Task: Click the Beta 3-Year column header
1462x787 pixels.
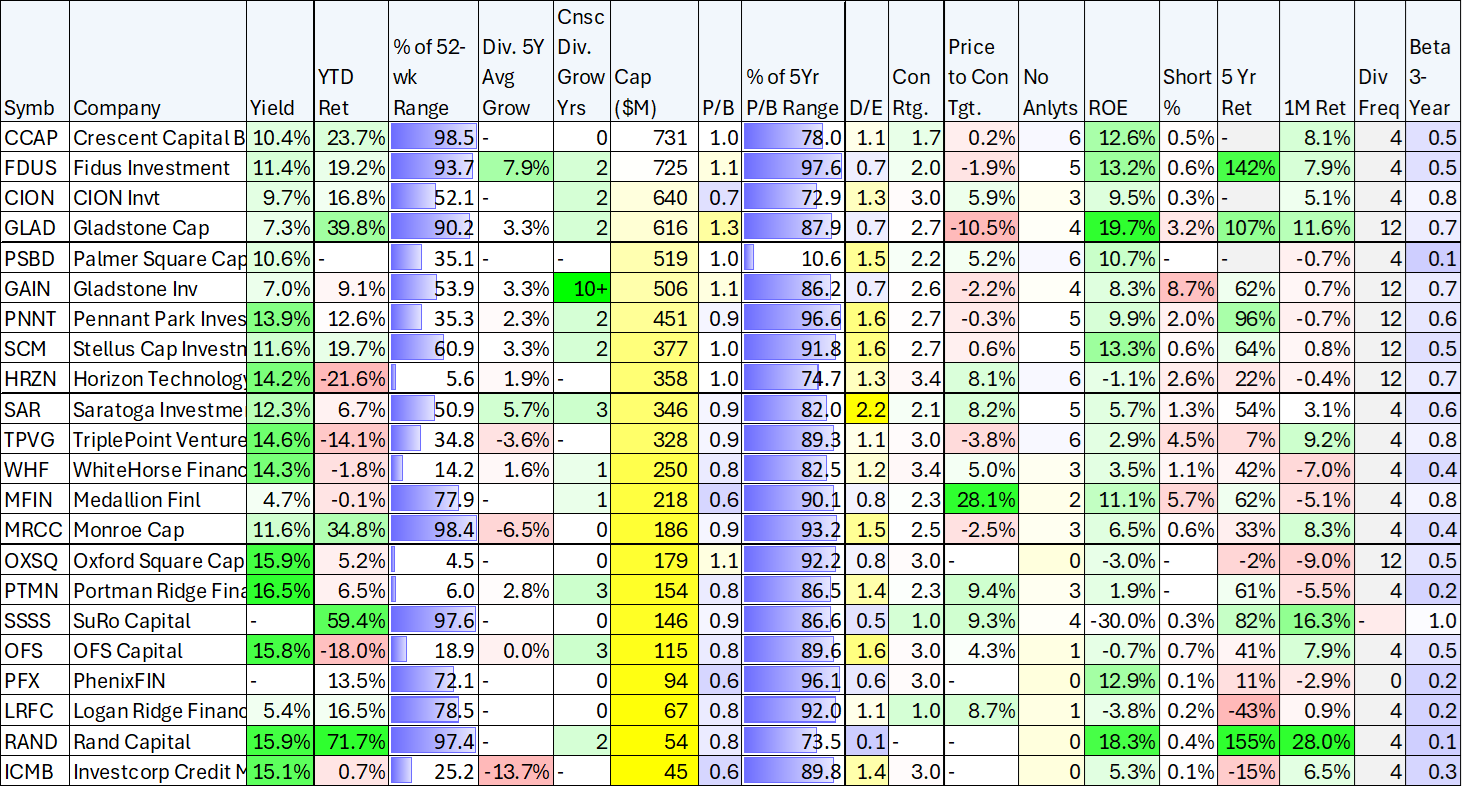Action: tap(1433, 62)
